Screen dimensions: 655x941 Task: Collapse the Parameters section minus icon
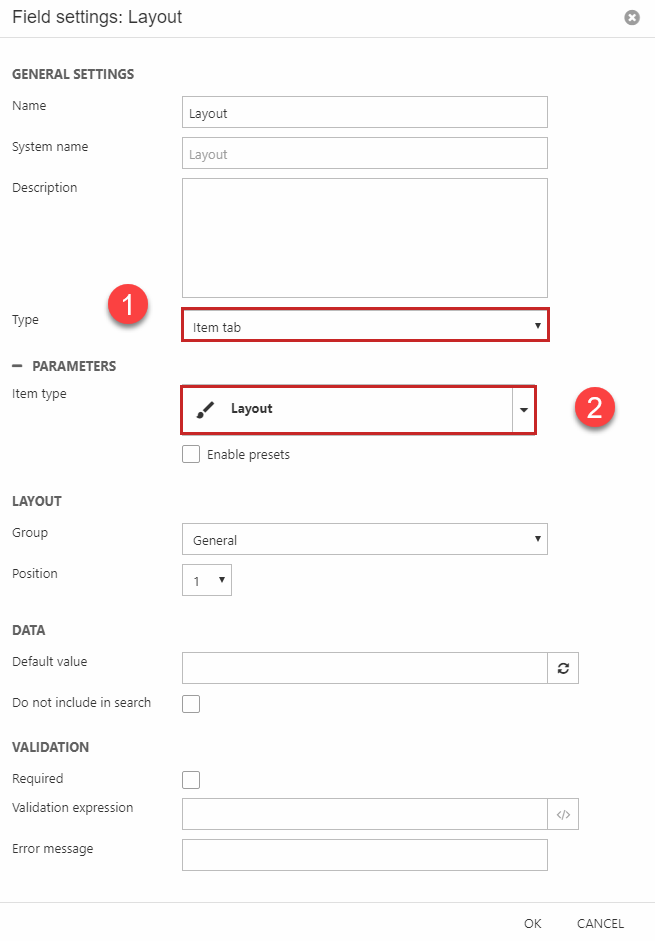point(17,366)
